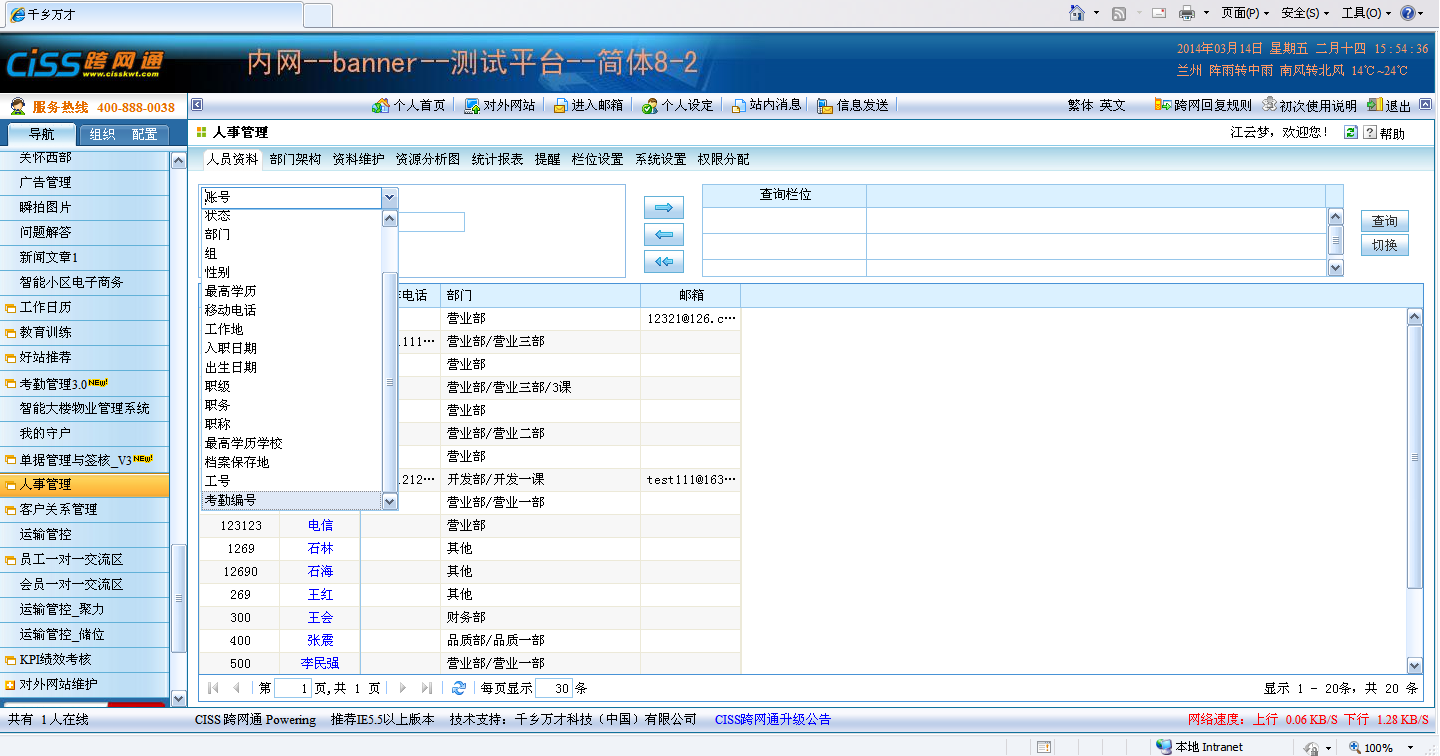Image resolution: width=1440 pixels, height=756 pixels.
Task: Click the 个人首页 home icon
Action: pos(380,106)
